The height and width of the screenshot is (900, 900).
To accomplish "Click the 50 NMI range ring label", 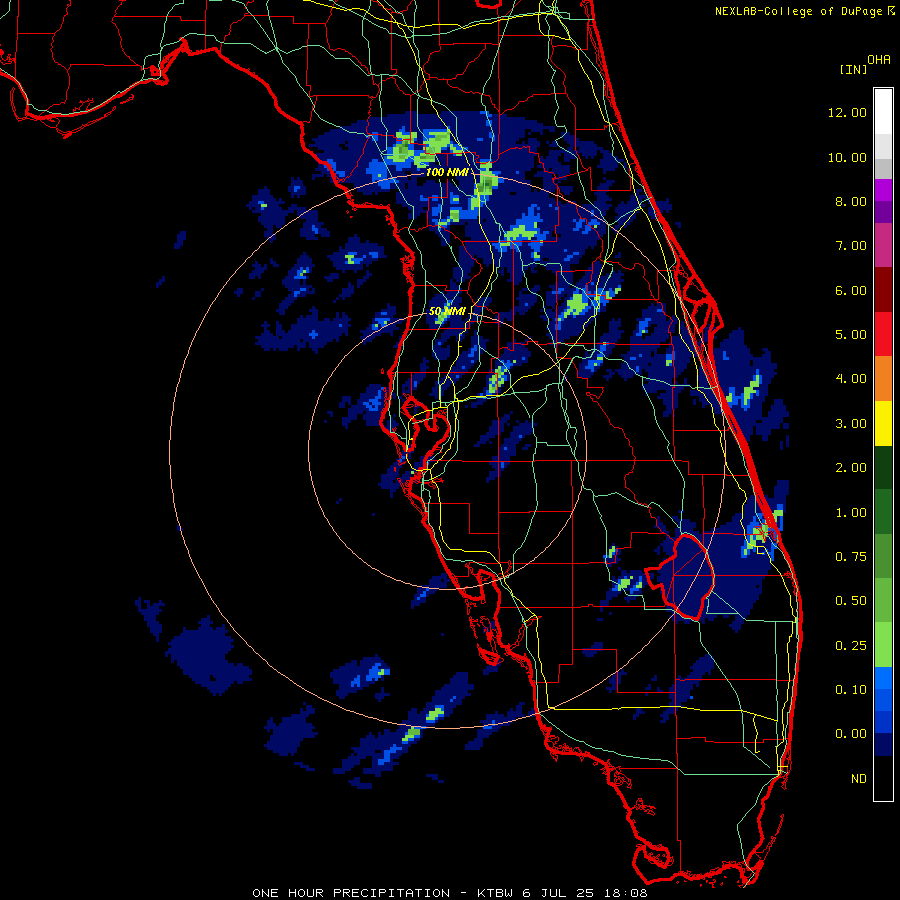I will click(x=447, y=311).
